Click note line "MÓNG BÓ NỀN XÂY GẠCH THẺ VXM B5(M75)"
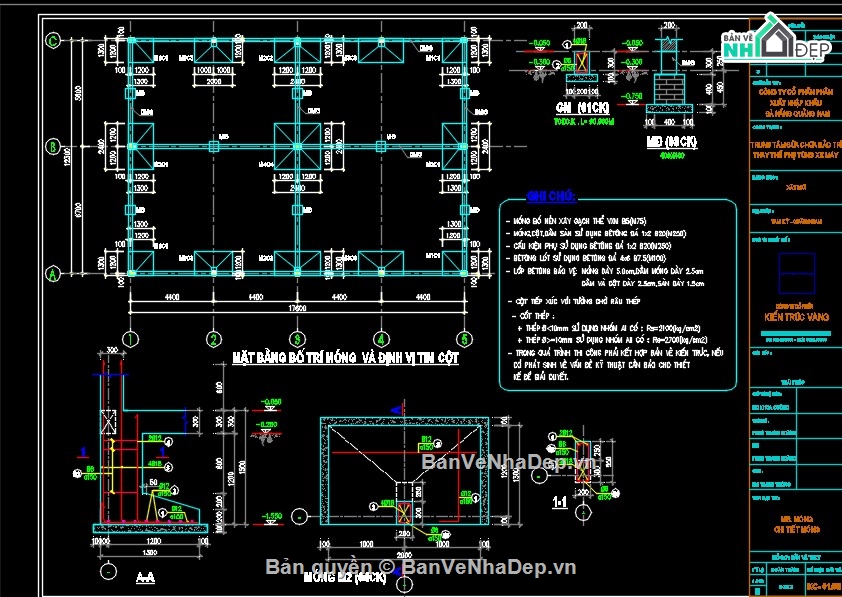This screenshot has width=842, height=597. tap(576, 221)
